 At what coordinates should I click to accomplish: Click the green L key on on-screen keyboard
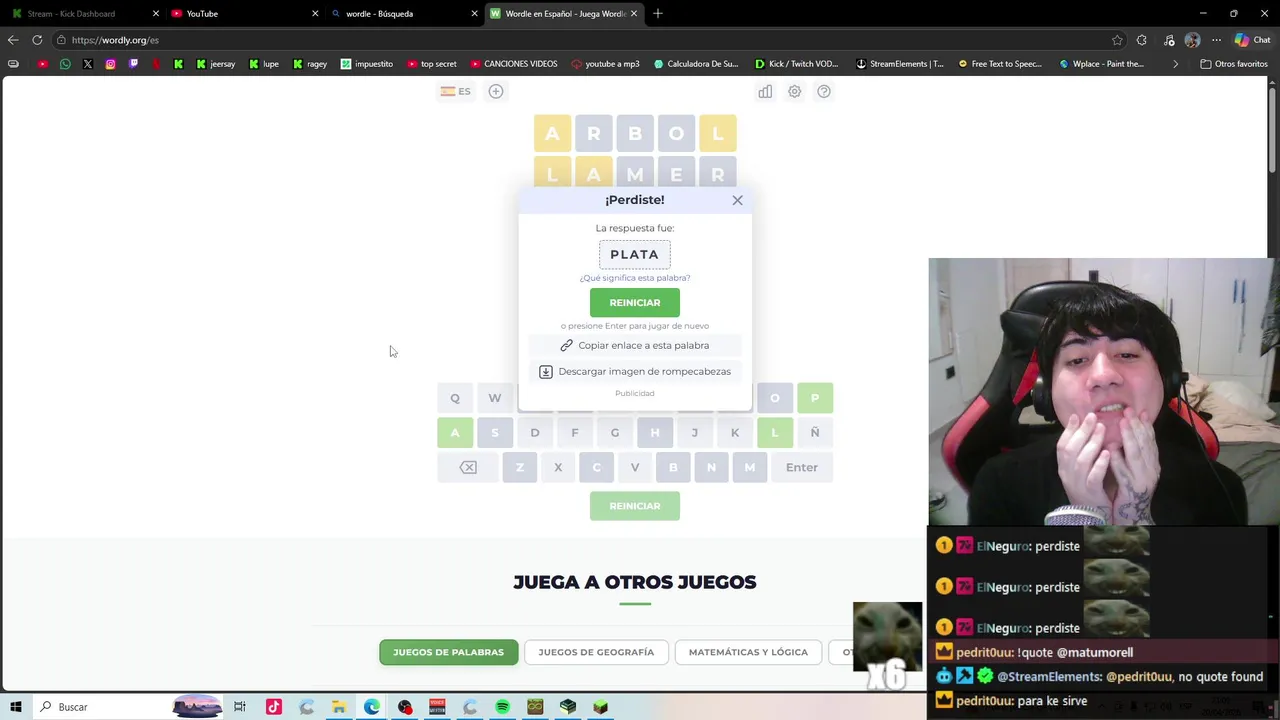point(775,432)
